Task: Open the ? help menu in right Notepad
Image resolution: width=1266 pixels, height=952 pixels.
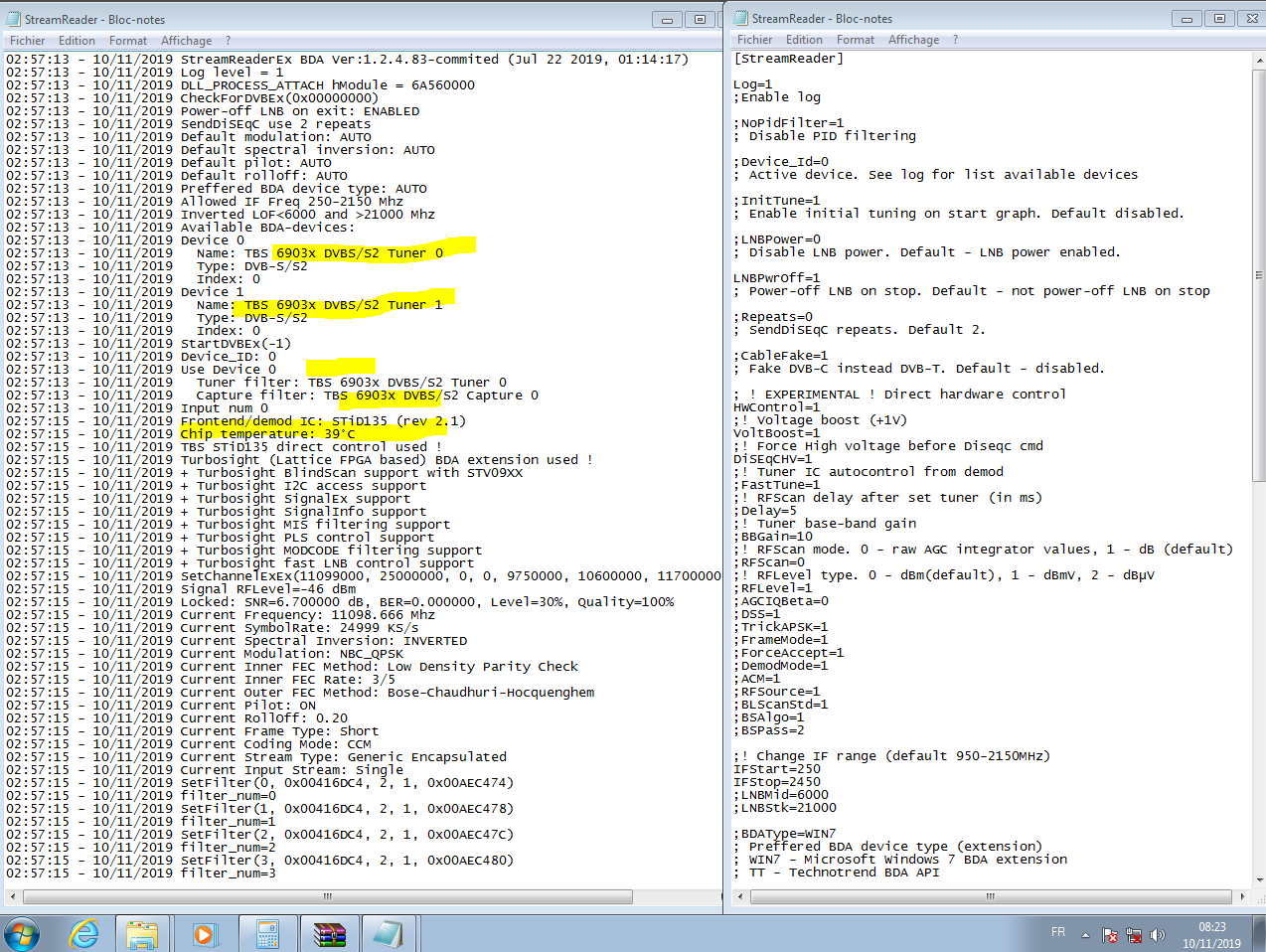Action: pyautogui.click(x=955, y=40)
